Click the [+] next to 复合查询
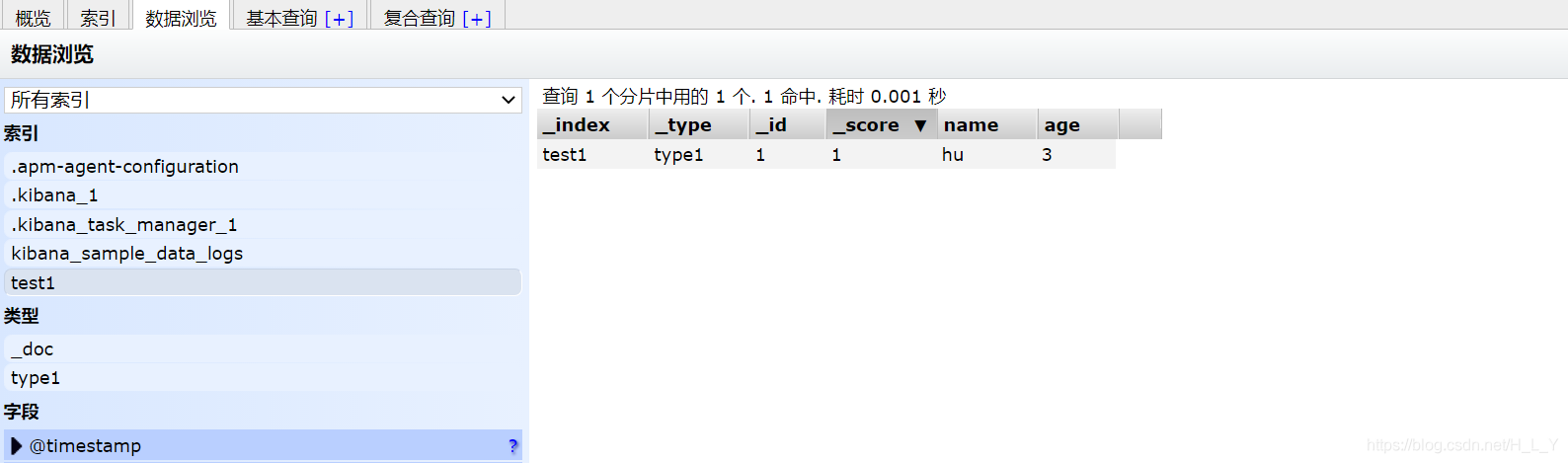 [x=477, y=19]
